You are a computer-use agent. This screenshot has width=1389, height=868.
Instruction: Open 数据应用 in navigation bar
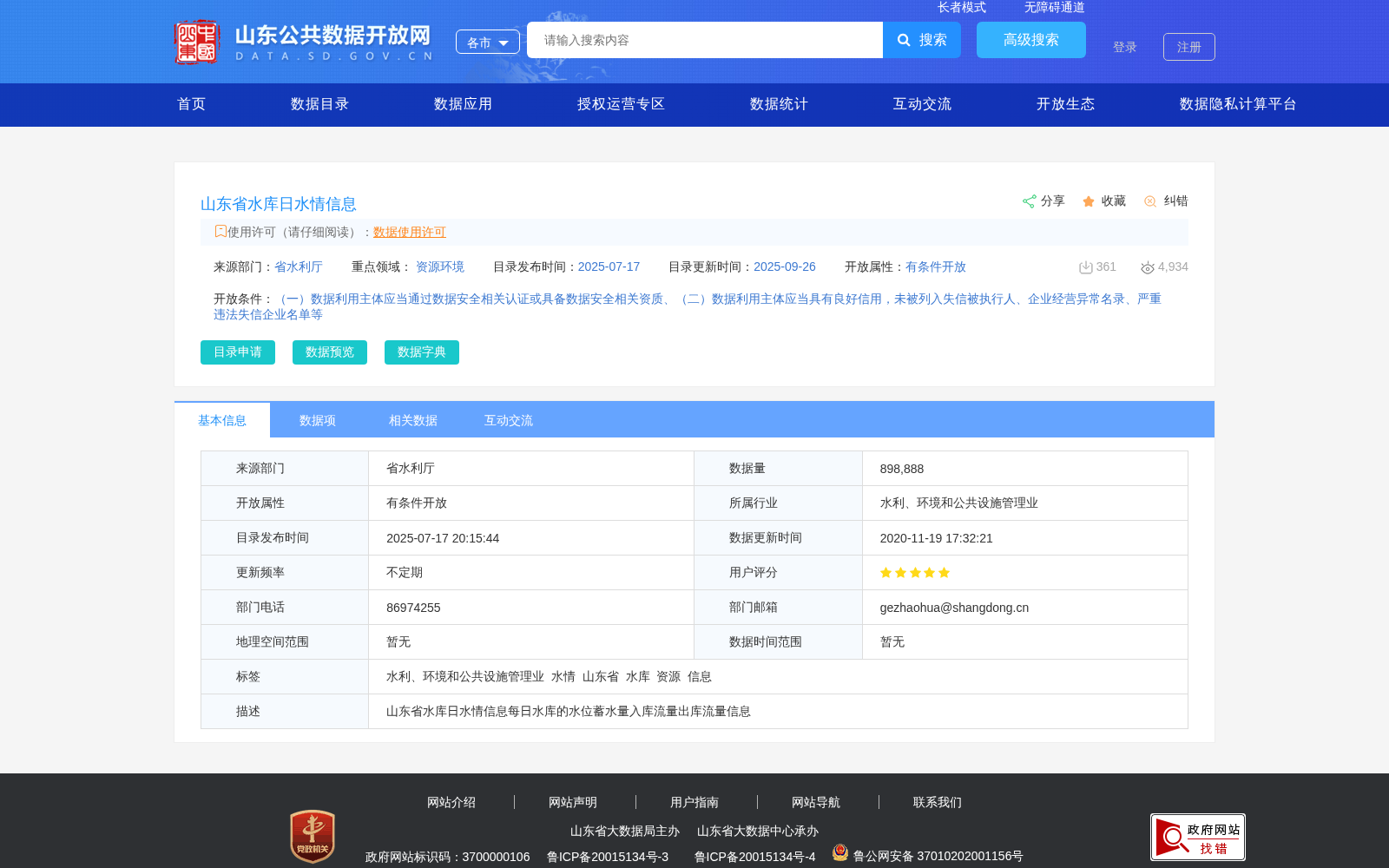coord(464,104)
